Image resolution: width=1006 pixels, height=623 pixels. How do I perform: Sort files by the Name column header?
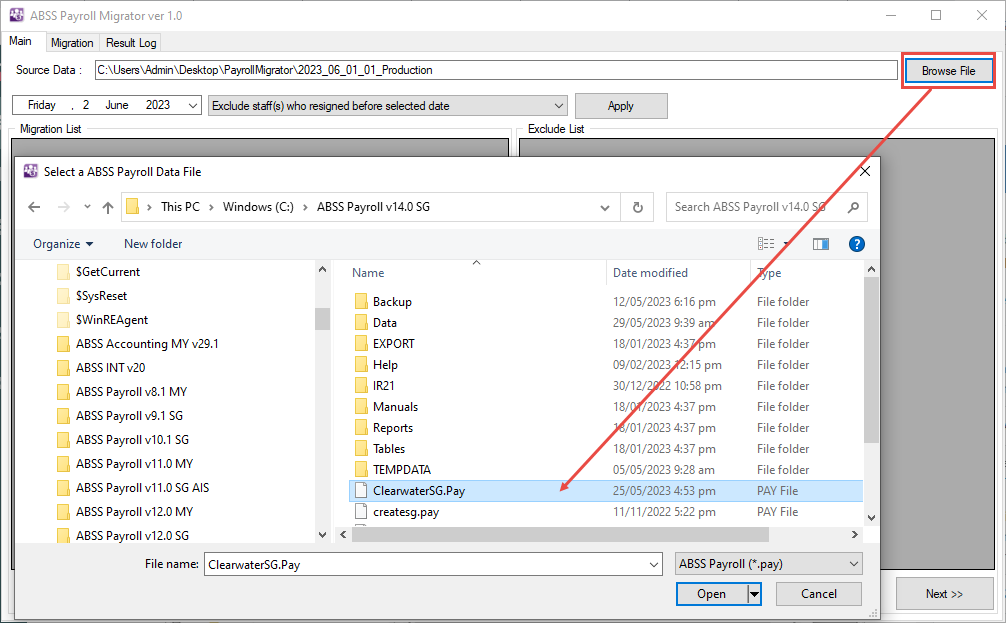(x=368, y=273)
